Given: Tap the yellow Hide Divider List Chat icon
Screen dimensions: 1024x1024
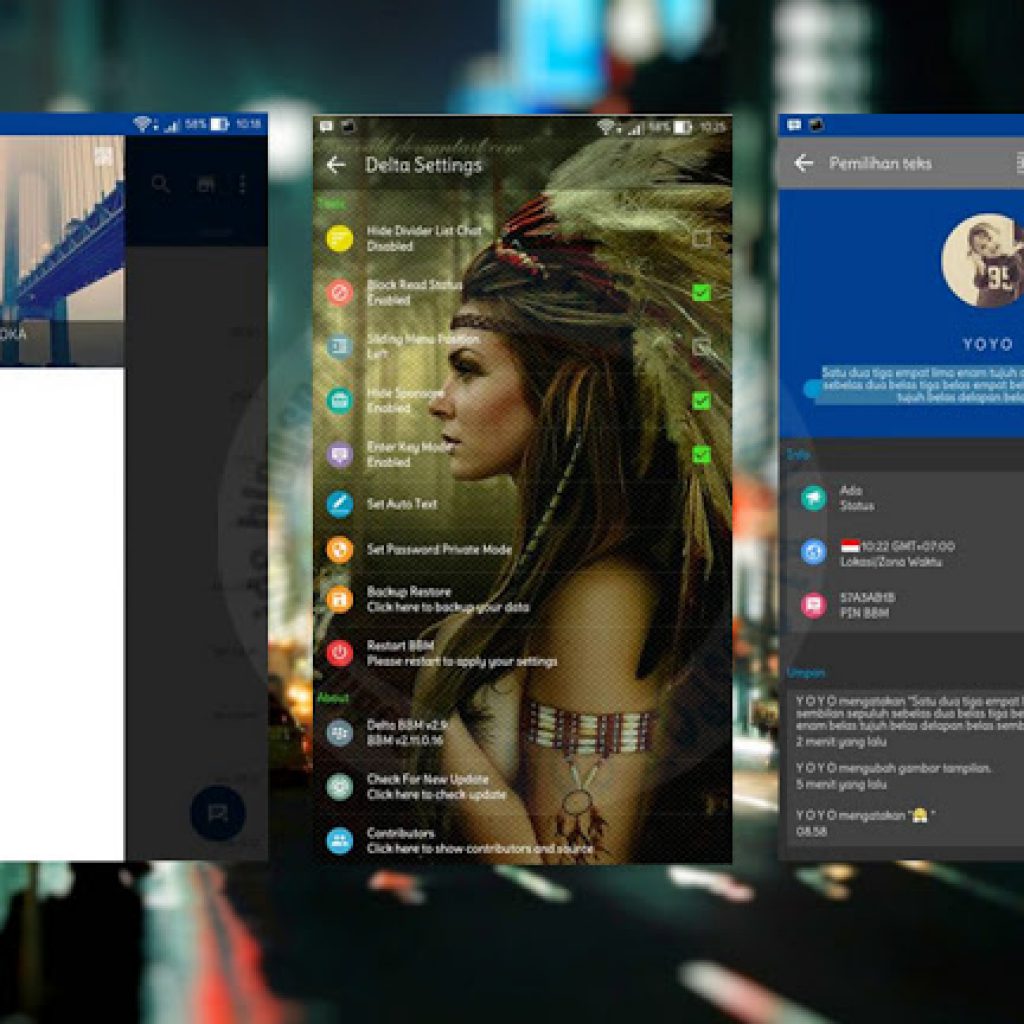Looking at the screenshot, I should tap(338, 238).
